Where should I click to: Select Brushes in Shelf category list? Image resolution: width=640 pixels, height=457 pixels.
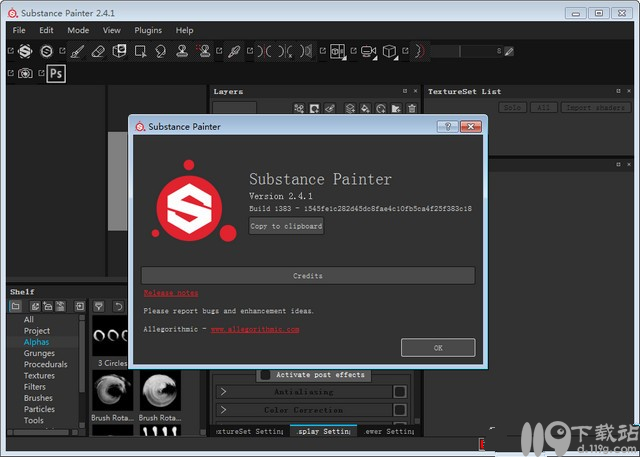pos(38,398)
